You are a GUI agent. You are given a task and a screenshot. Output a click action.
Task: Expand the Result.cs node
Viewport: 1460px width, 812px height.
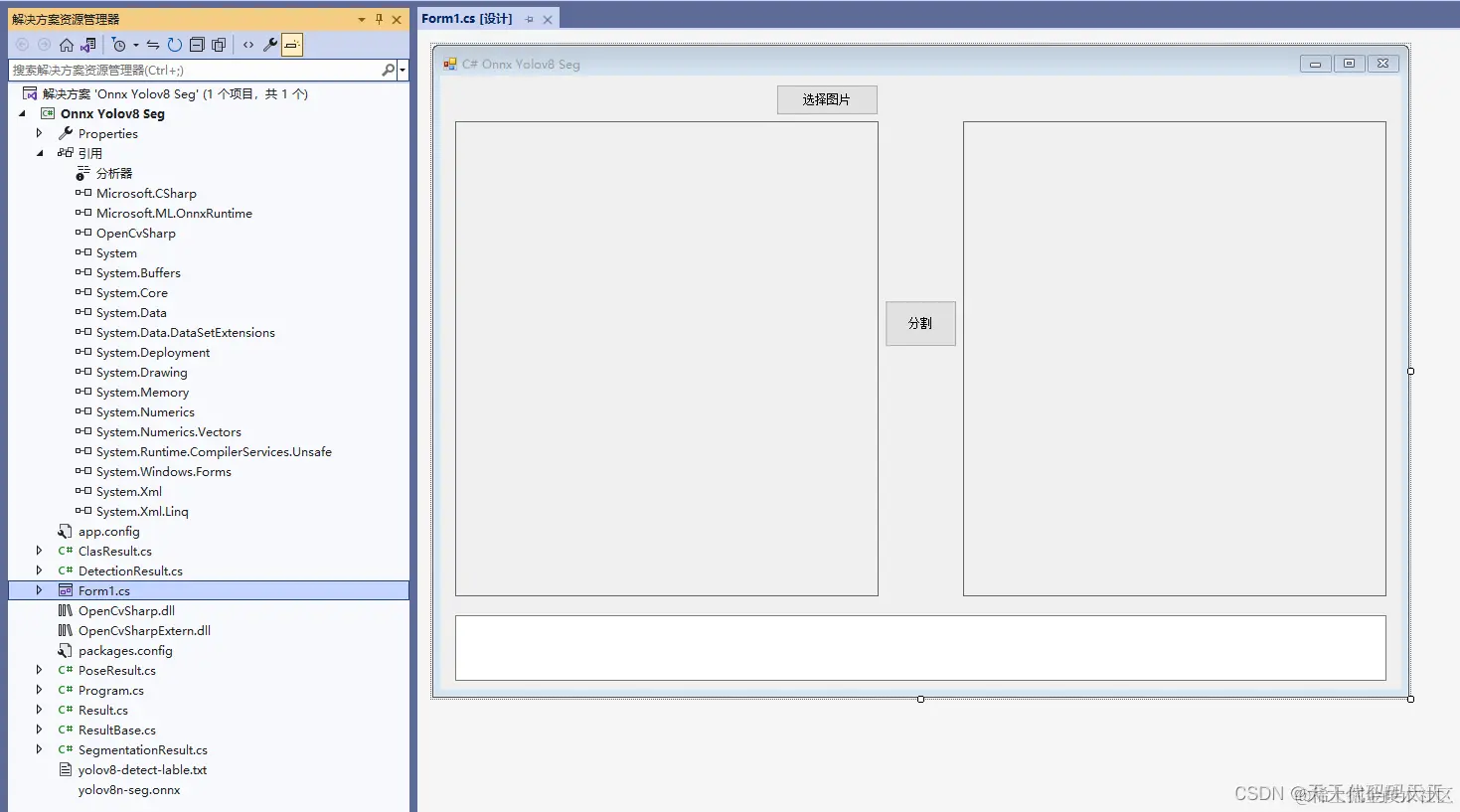pyautogui.click(x=40, y=710)
